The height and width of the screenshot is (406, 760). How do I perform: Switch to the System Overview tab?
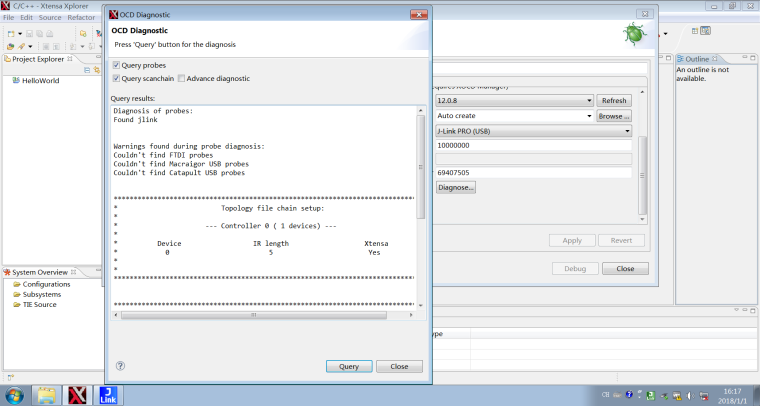(40, 272)
